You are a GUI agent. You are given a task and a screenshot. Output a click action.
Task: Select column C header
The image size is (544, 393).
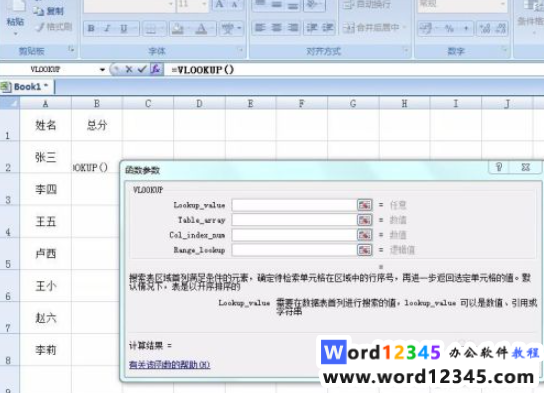click(x=148, y=103)
